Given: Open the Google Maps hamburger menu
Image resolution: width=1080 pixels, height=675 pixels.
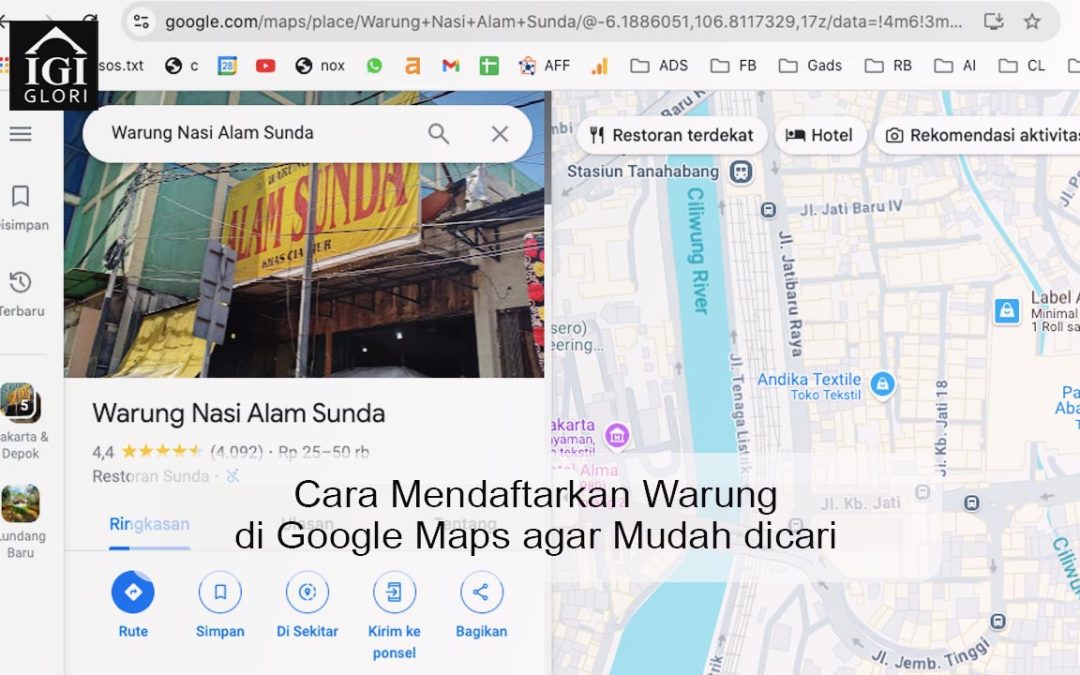Looking at the screenshot, I should (21, 134).
